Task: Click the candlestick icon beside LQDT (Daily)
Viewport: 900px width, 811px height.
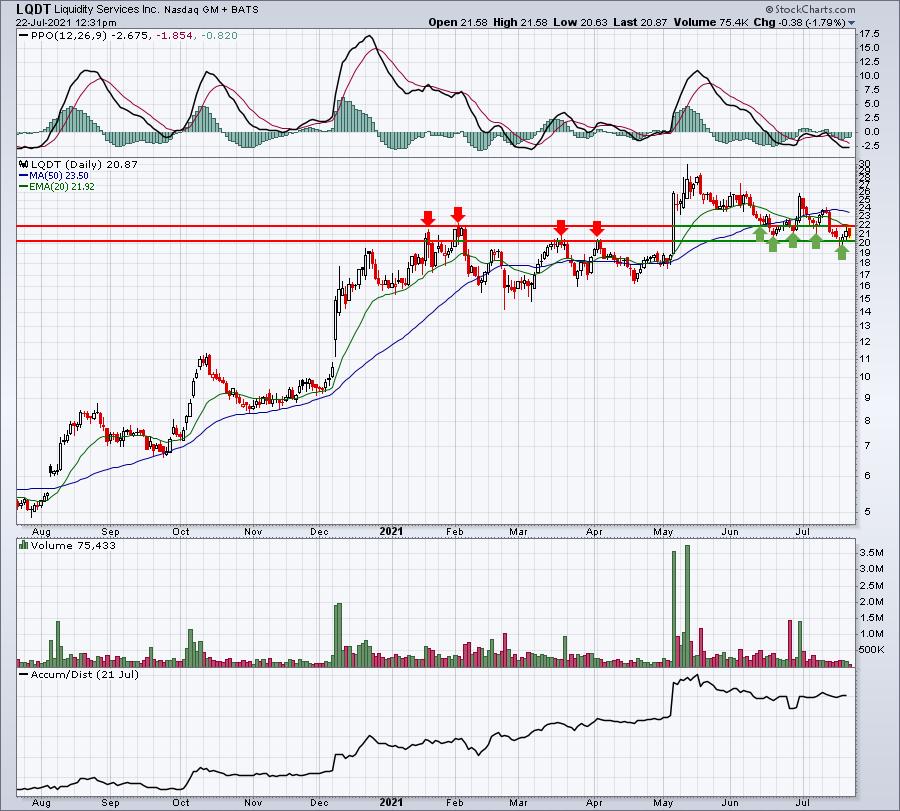Action: pyautogui.click(x=24, y=164)
